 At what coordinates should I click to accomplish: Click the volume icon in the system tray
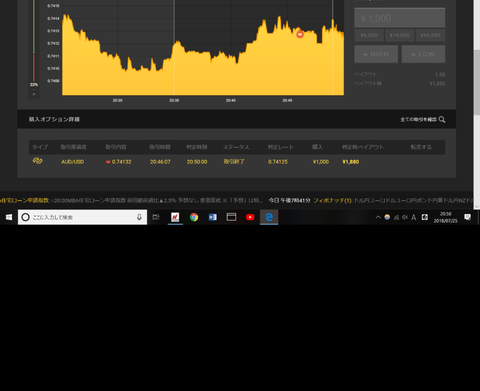(405, 217)
